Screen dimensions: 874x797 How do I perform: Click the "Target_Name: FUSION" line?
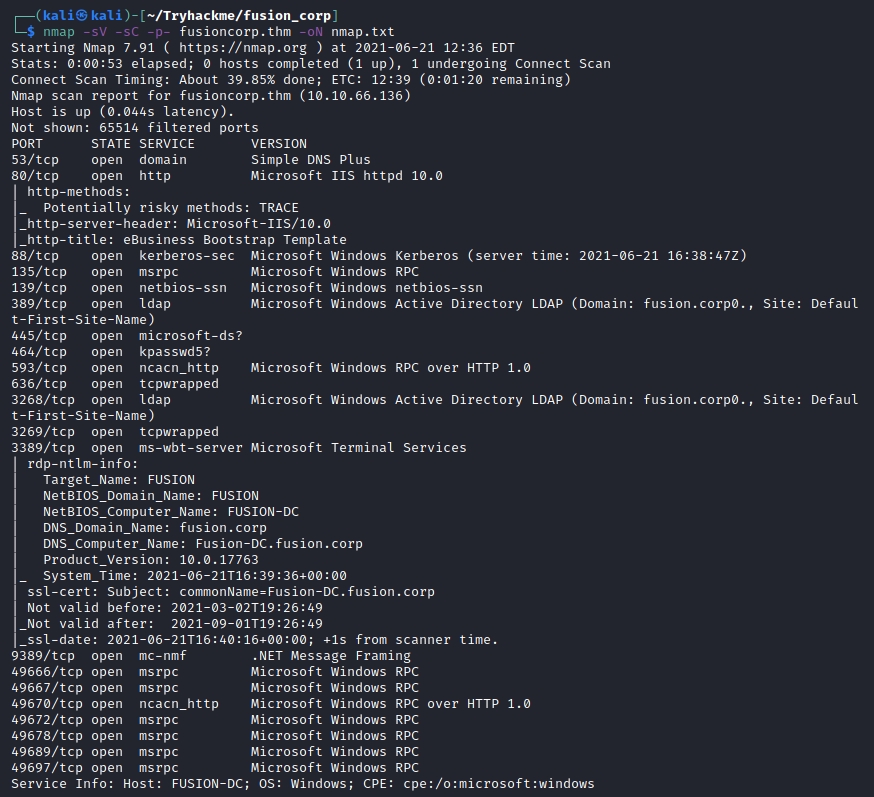119,480
